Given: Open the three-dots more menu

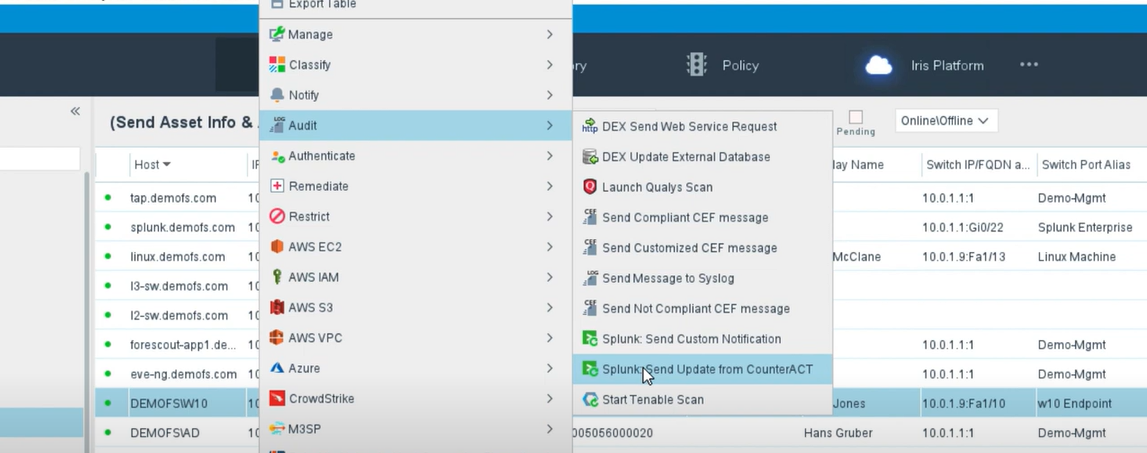Looking at the screenshot, I should click(1029, 64).
